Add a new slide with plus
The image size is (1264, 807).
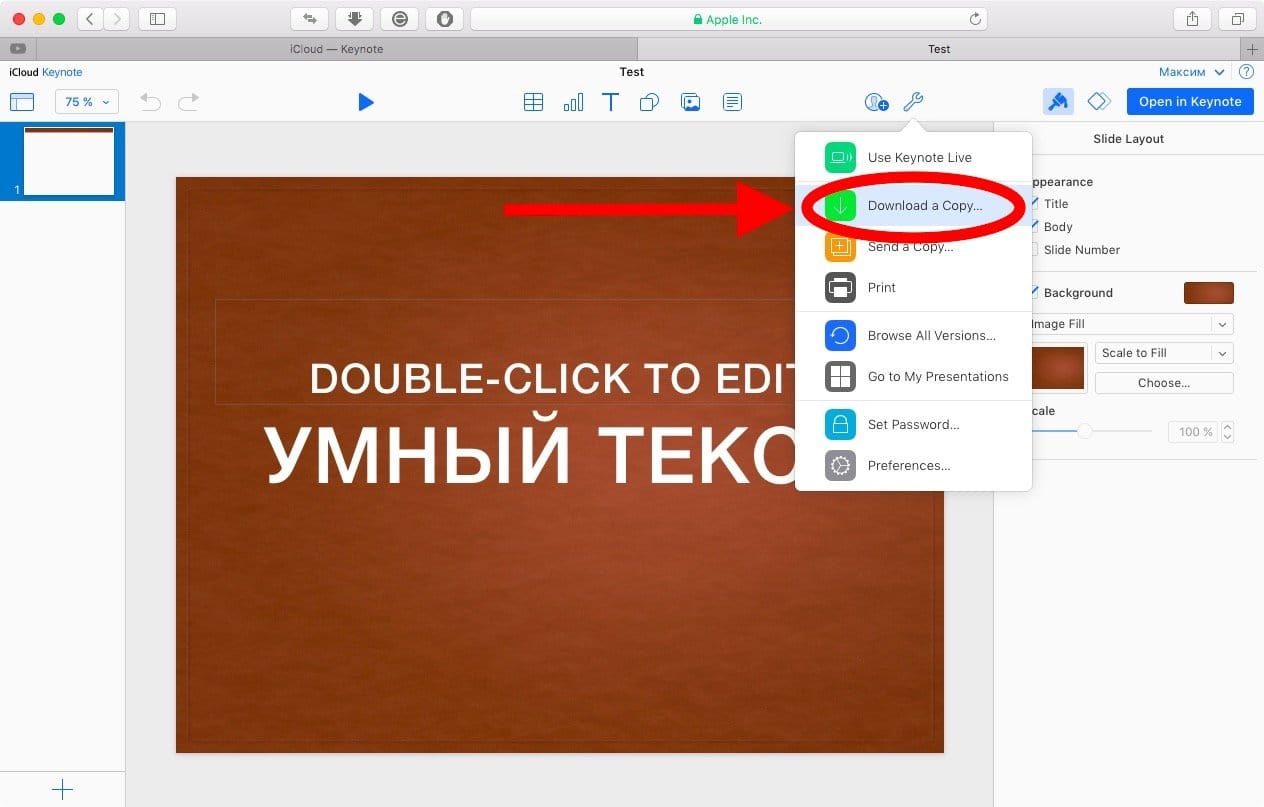[x=62, y=789]
